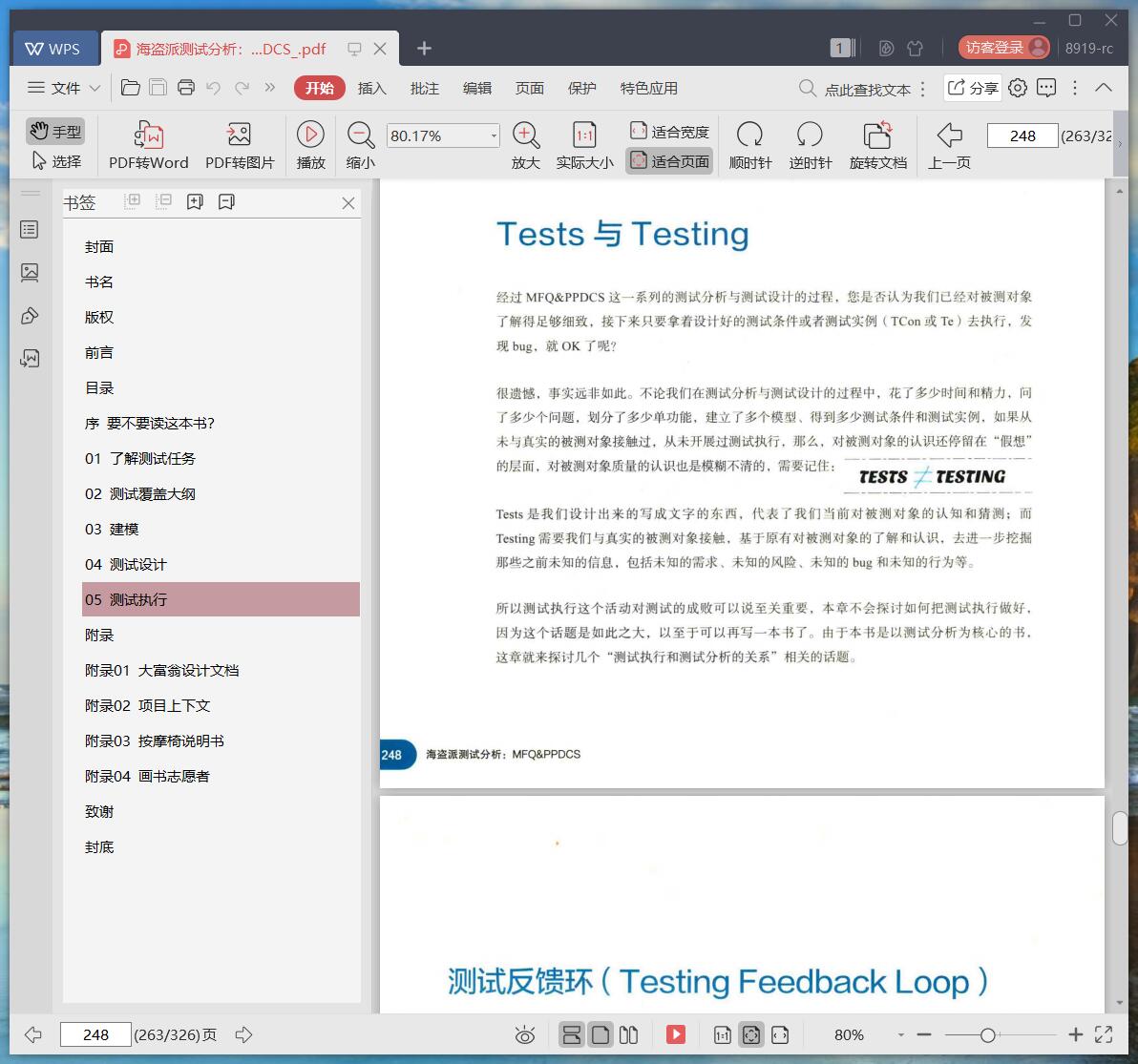
Task: Collapse all bookmarks icon
Action: pyautogui.click(x=163, y=201)
